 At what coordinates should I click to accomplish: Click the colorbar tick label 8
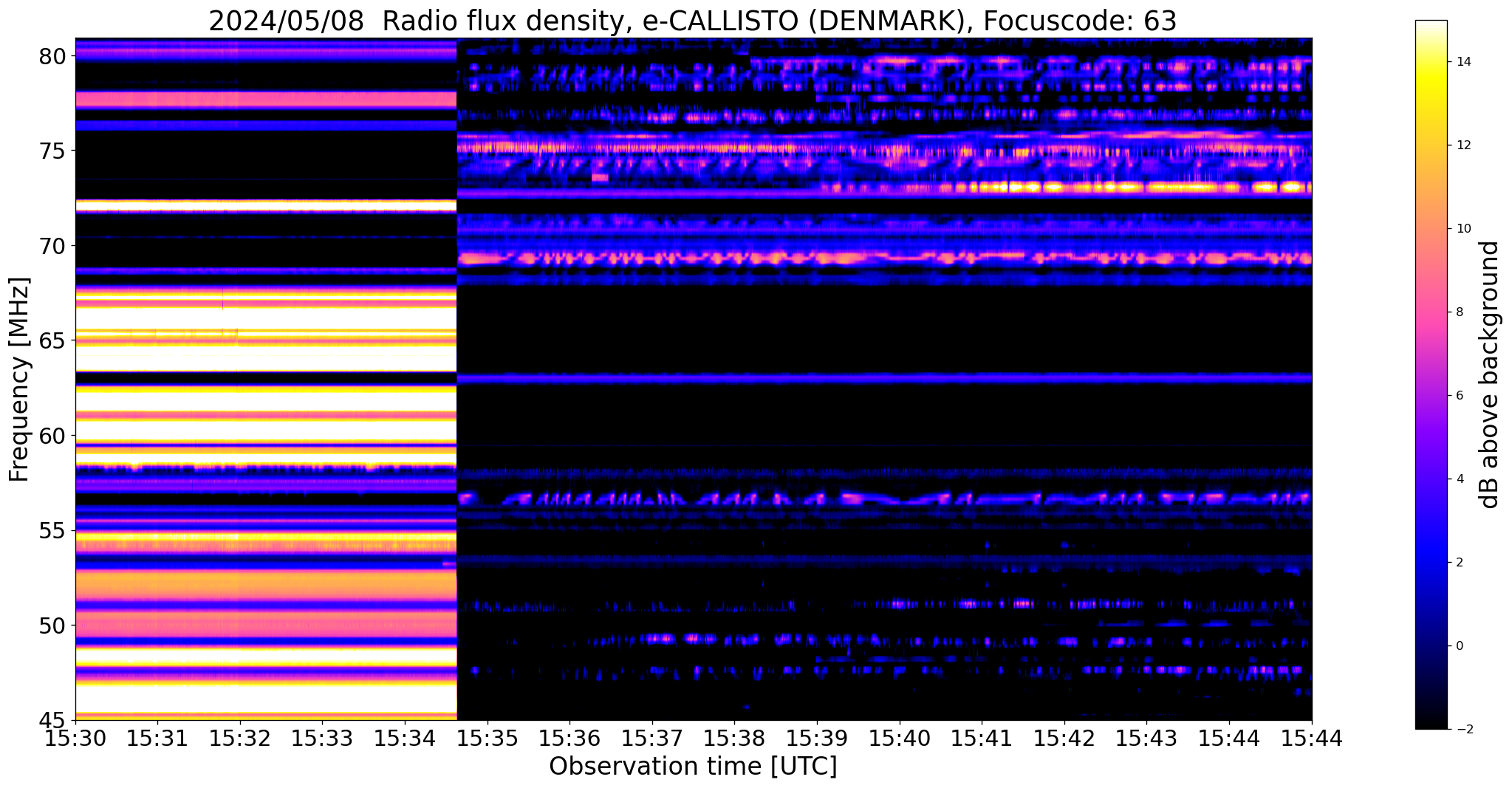[x=1459, y=312]
